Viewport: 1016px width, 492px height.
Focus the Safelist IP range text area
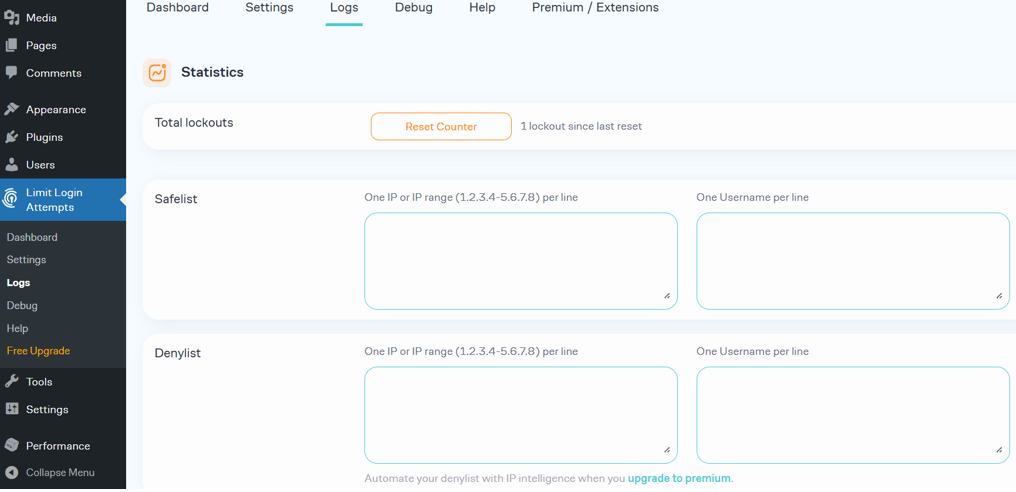click(521, 261)
